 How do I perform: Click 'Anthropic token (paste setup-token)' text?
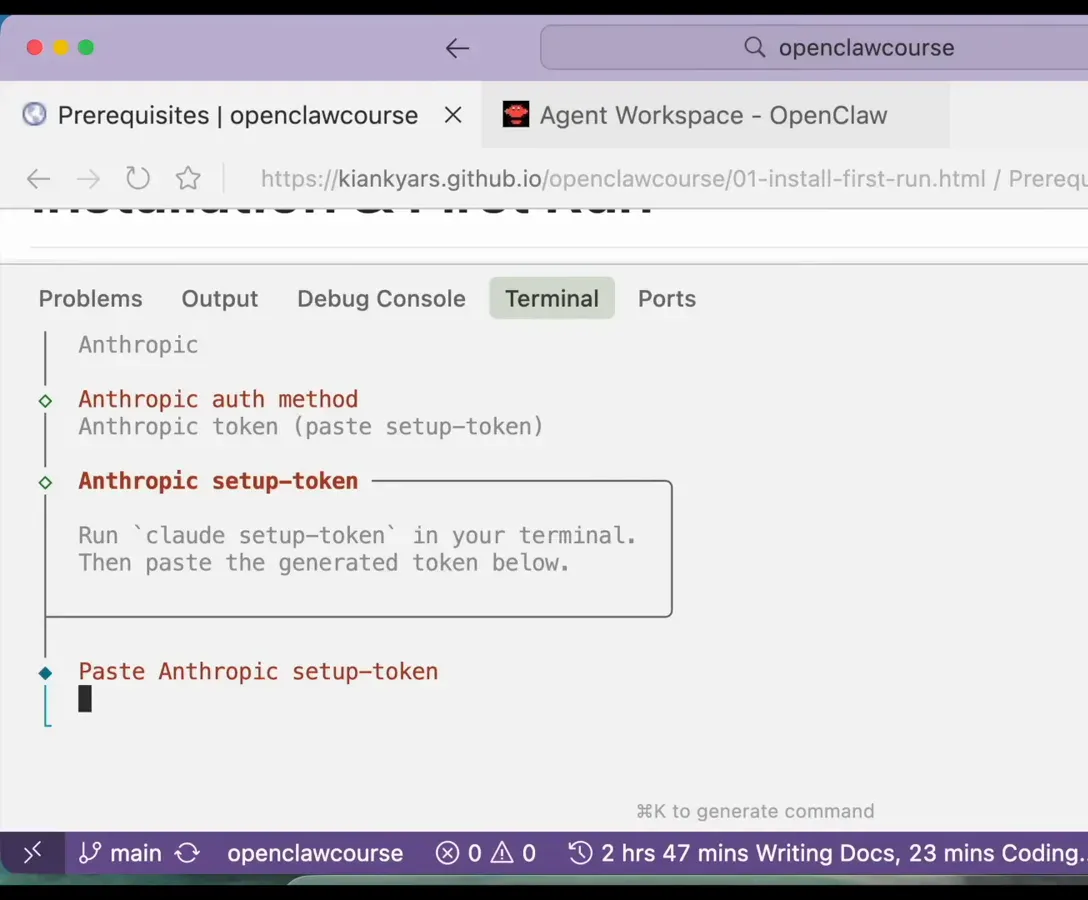pos(311,427)
